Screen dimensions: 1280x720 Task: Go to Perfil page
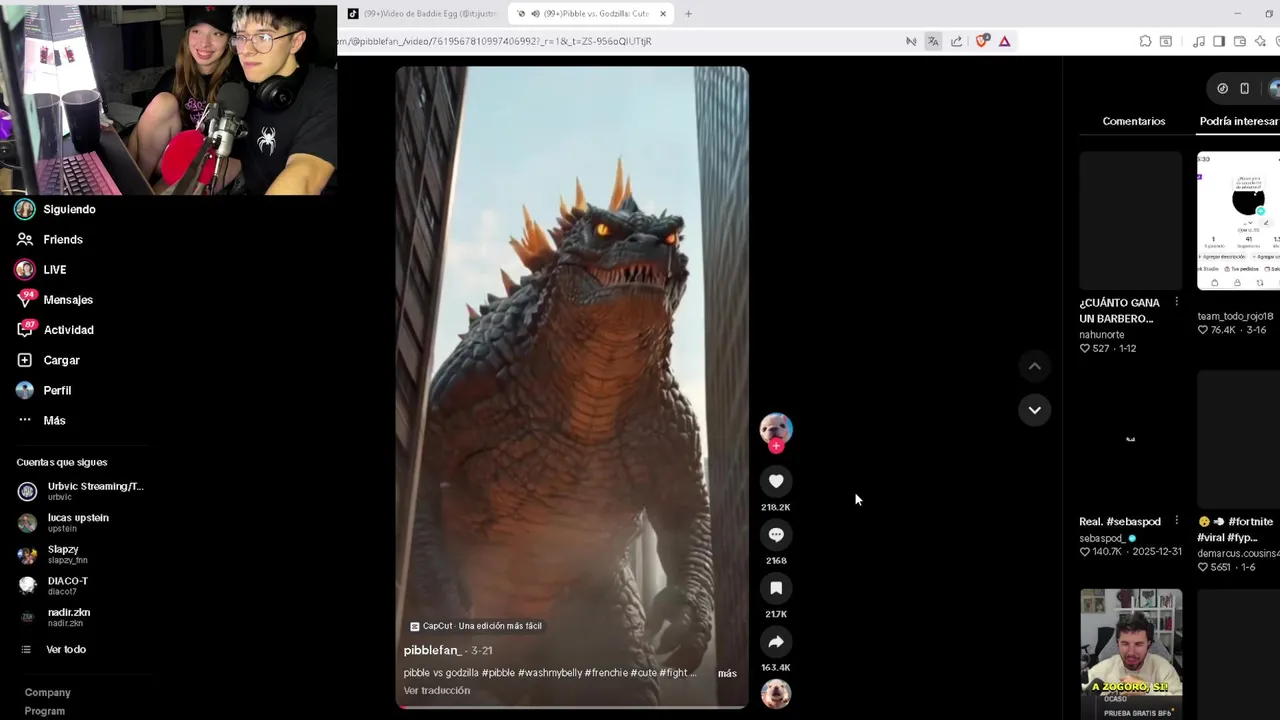click(x=44, y=390)
